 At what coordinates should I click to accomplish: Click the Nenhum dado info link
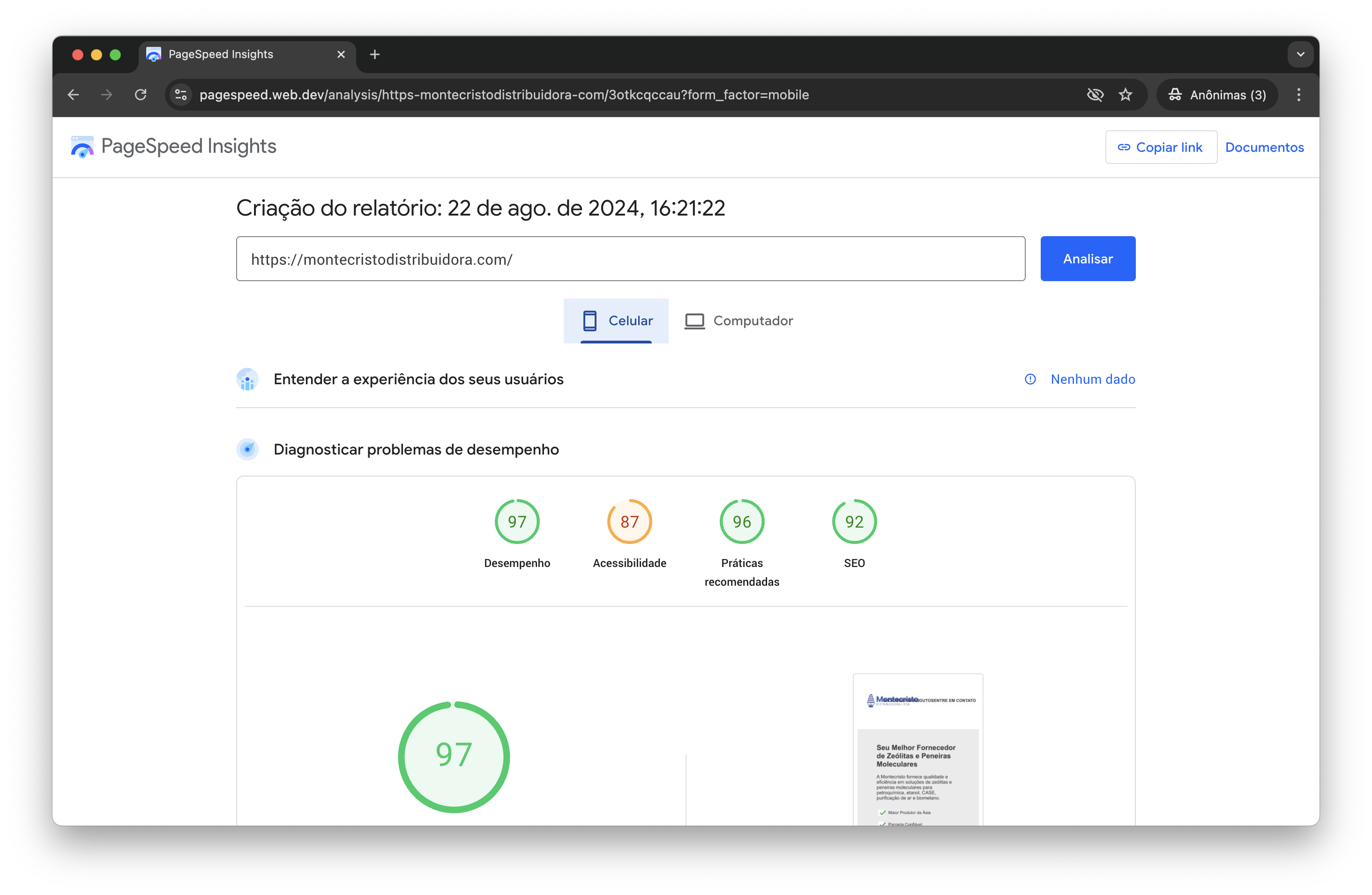pos(1092,379)
